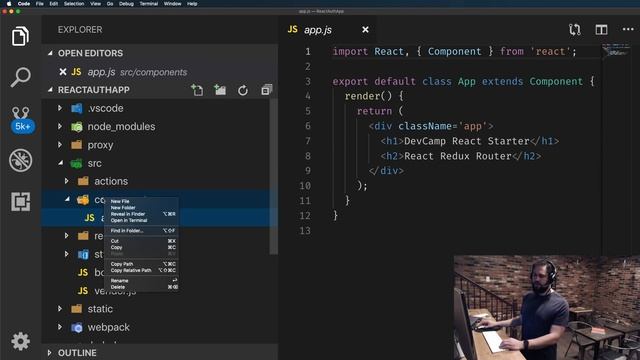Click 'Component' in the import line

click(454, 51)
